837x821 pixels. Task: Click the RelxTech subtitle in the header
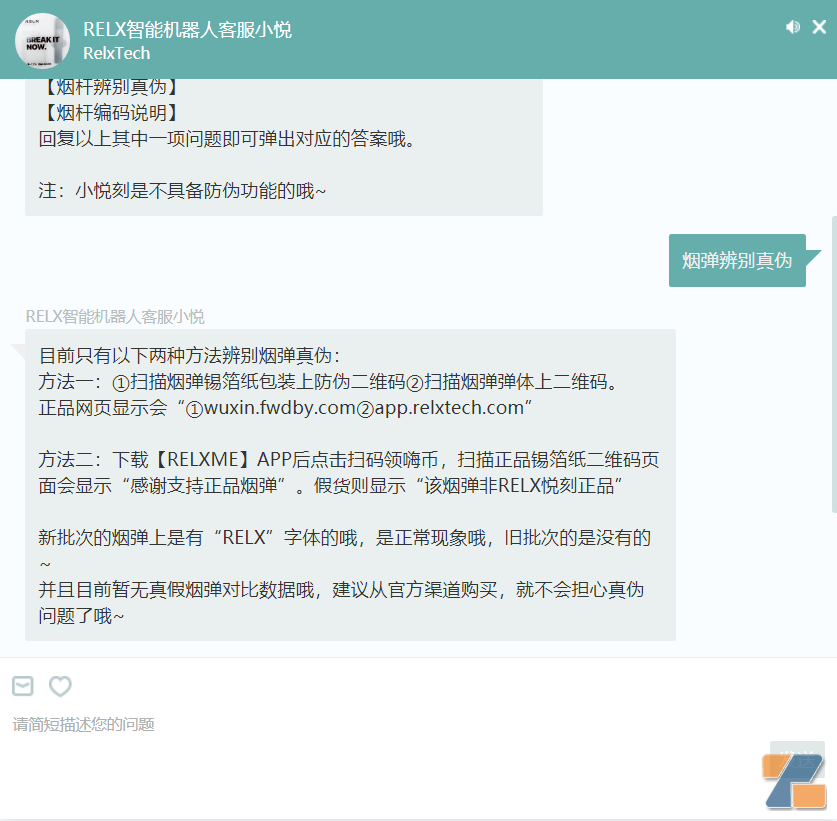coord(116,54)
